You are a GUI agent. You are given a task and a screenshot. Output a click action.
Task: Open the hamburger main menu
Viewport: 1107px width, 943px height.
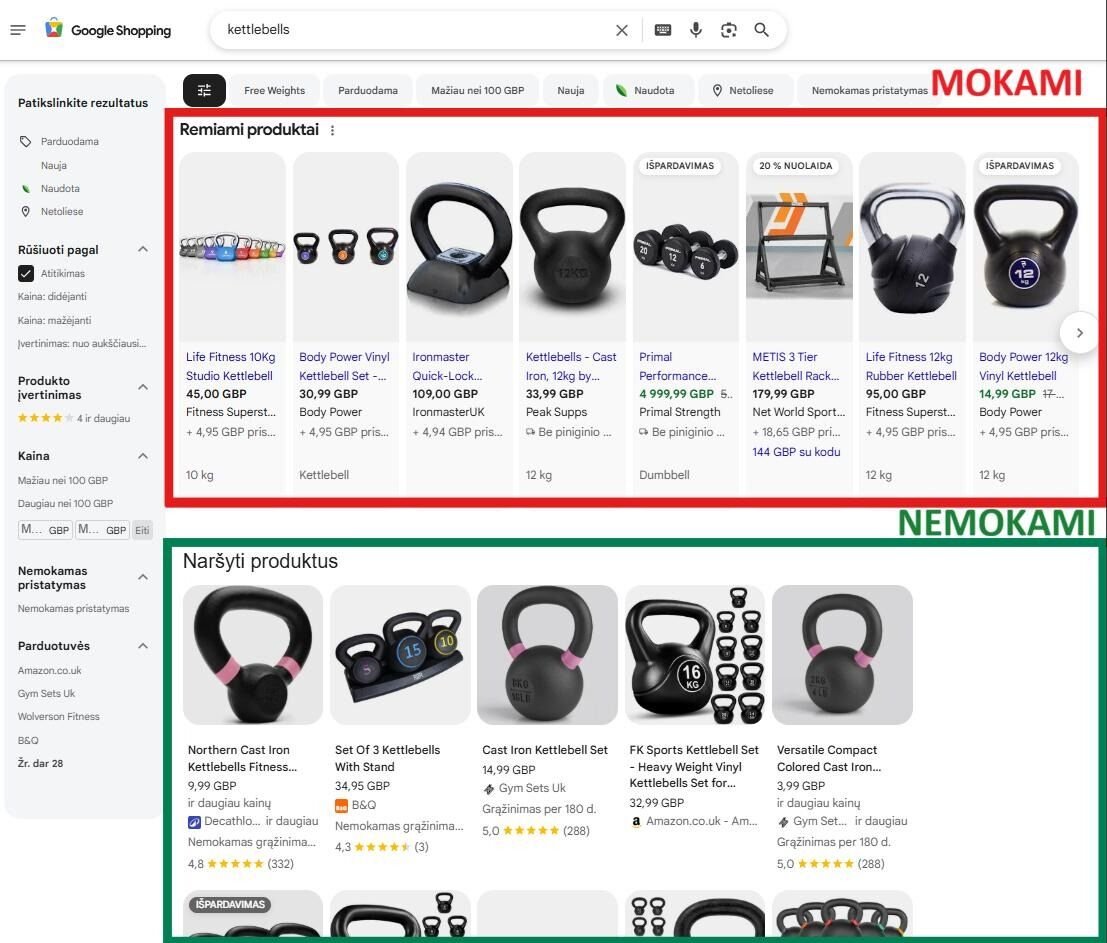coord(18,30)
